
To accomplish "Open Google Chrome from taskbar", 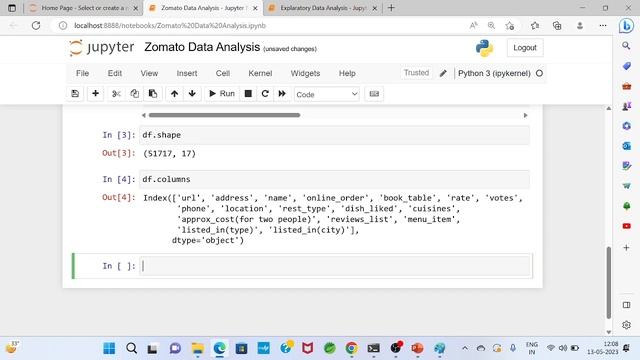I will pyautogui.click(x=351, y=349).
